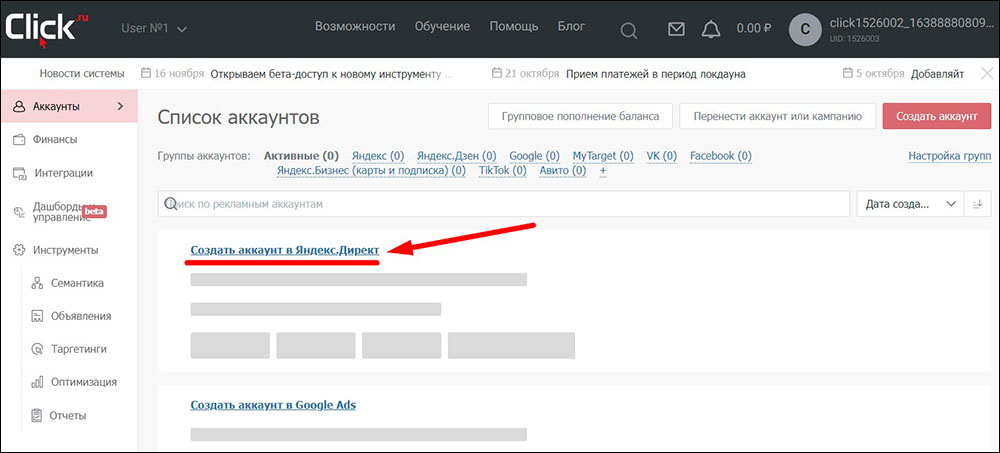Select the Facebook (0) group filter
The height and width of the screenshot is (453, 1000).
point(721,156)
